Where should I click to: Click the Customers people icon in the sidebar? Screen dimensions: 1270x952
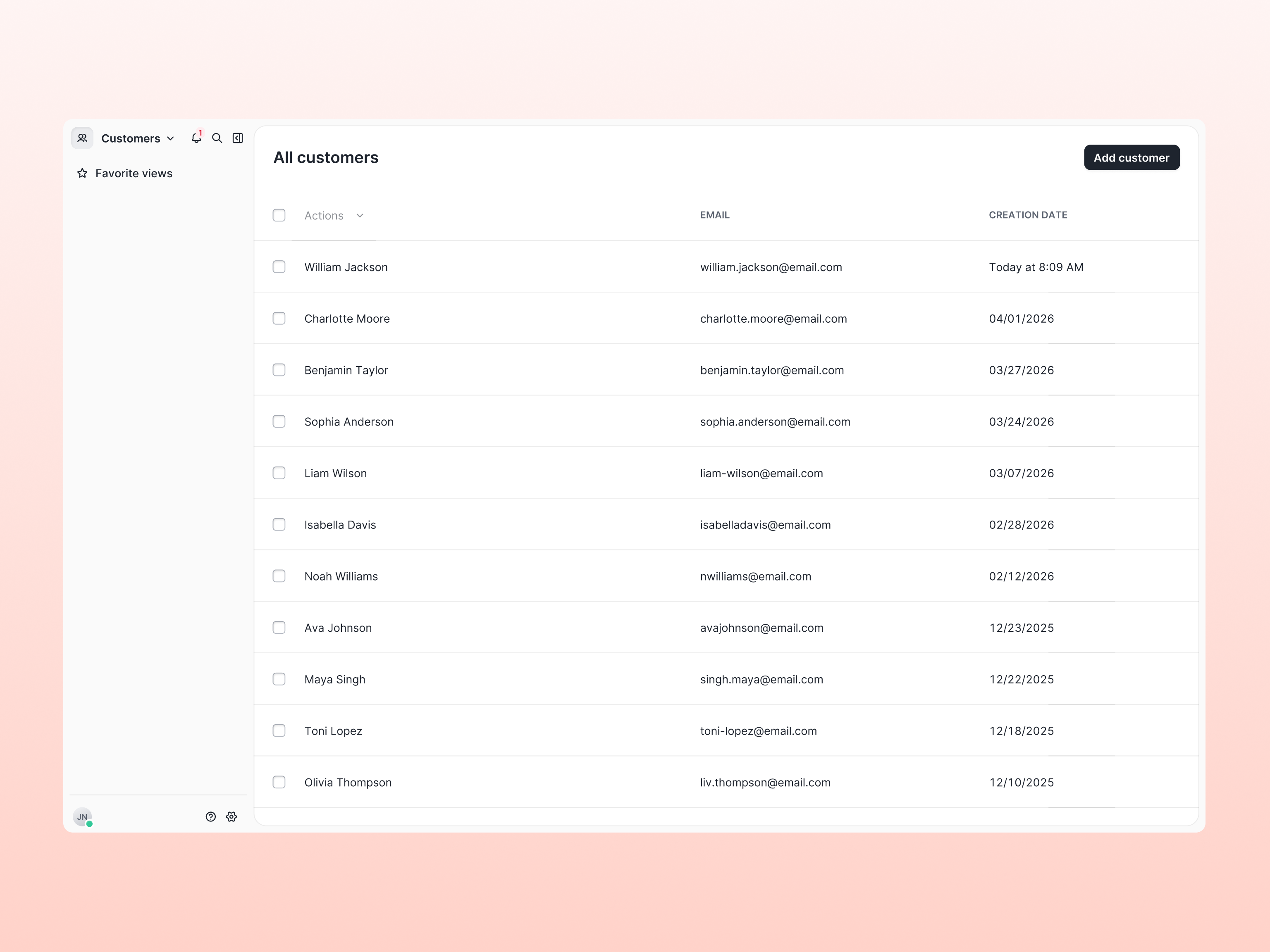[x=82, y=138]
